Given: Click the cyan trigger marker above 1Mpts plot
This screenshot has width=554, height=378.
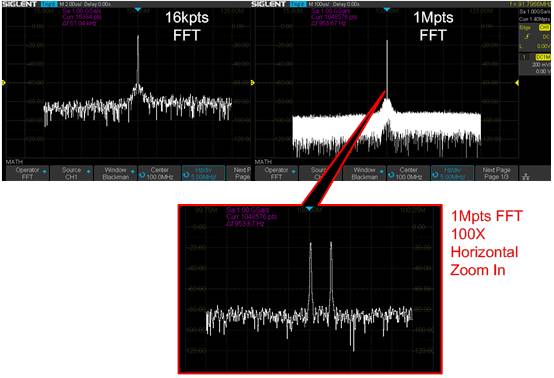Looking at the screenshot, I should (387, 9).
